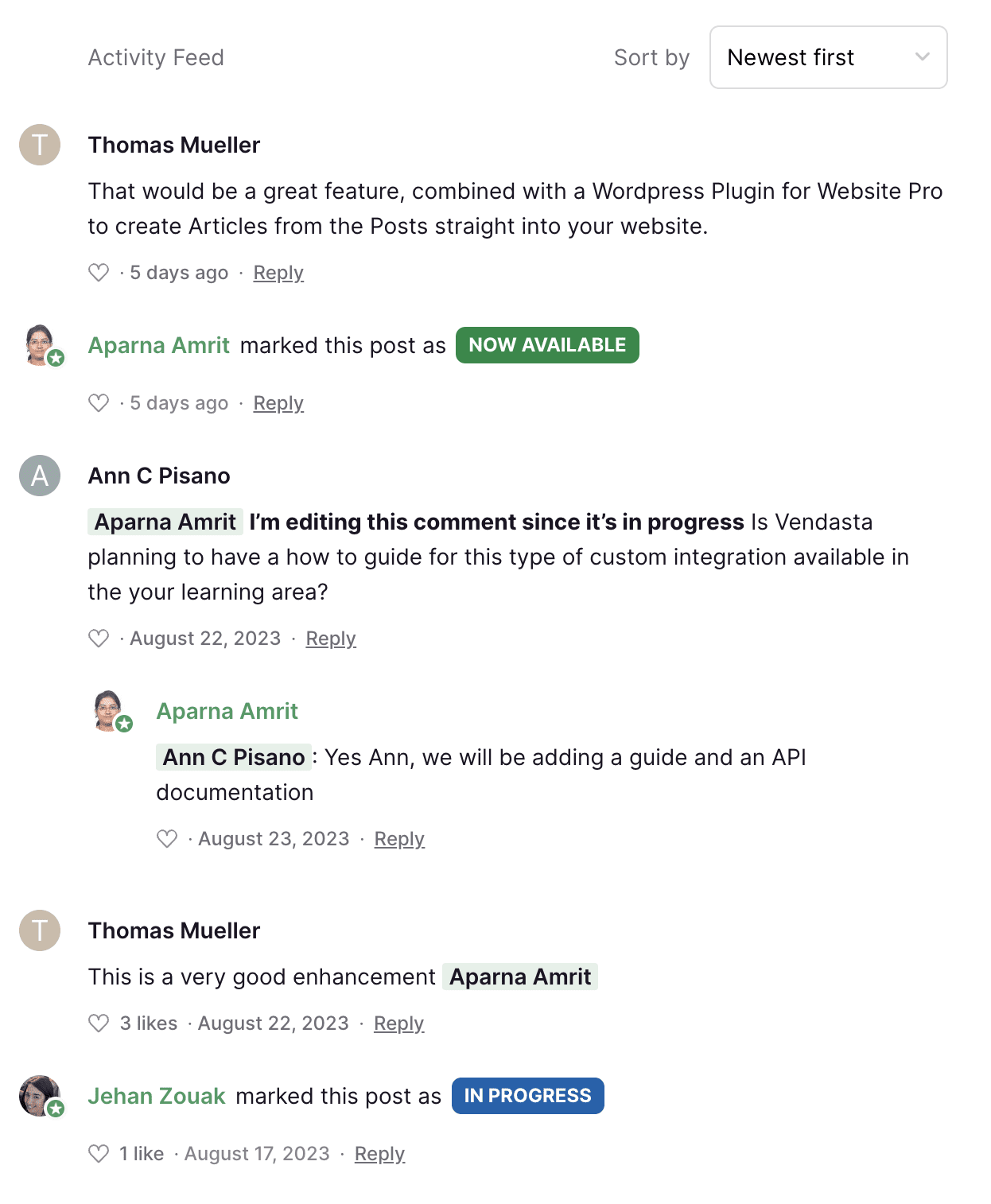Screen dimensions: 991x1204
Task: Open Aparna Amrit's avatar image
Action: pos(40,345)
